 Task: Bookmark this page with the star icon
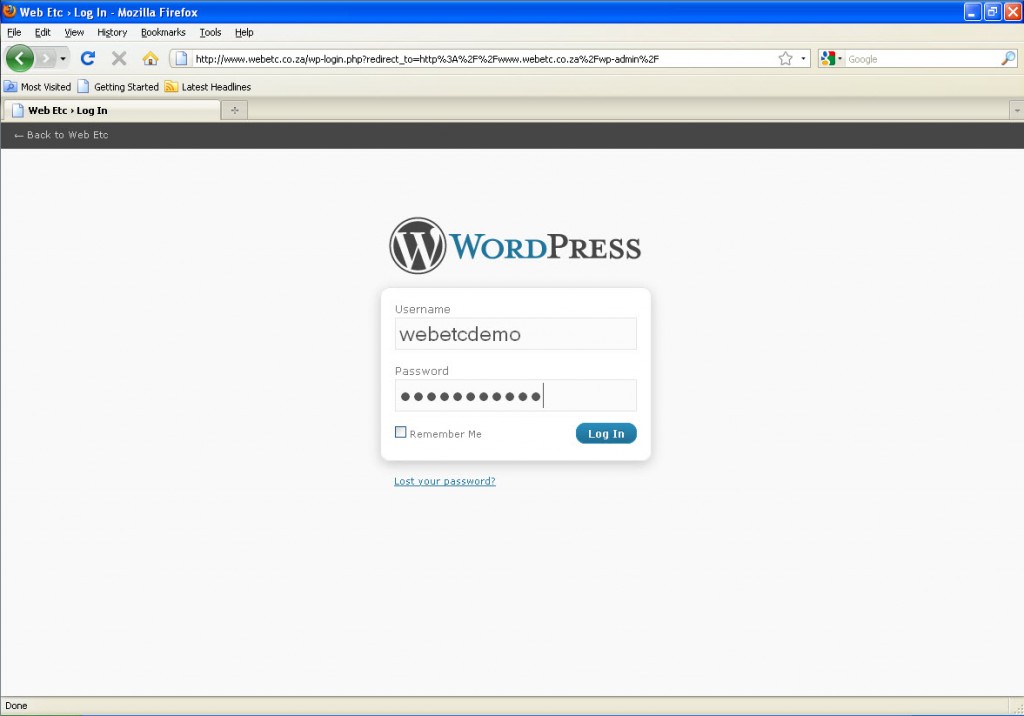[x=786, y=59]
